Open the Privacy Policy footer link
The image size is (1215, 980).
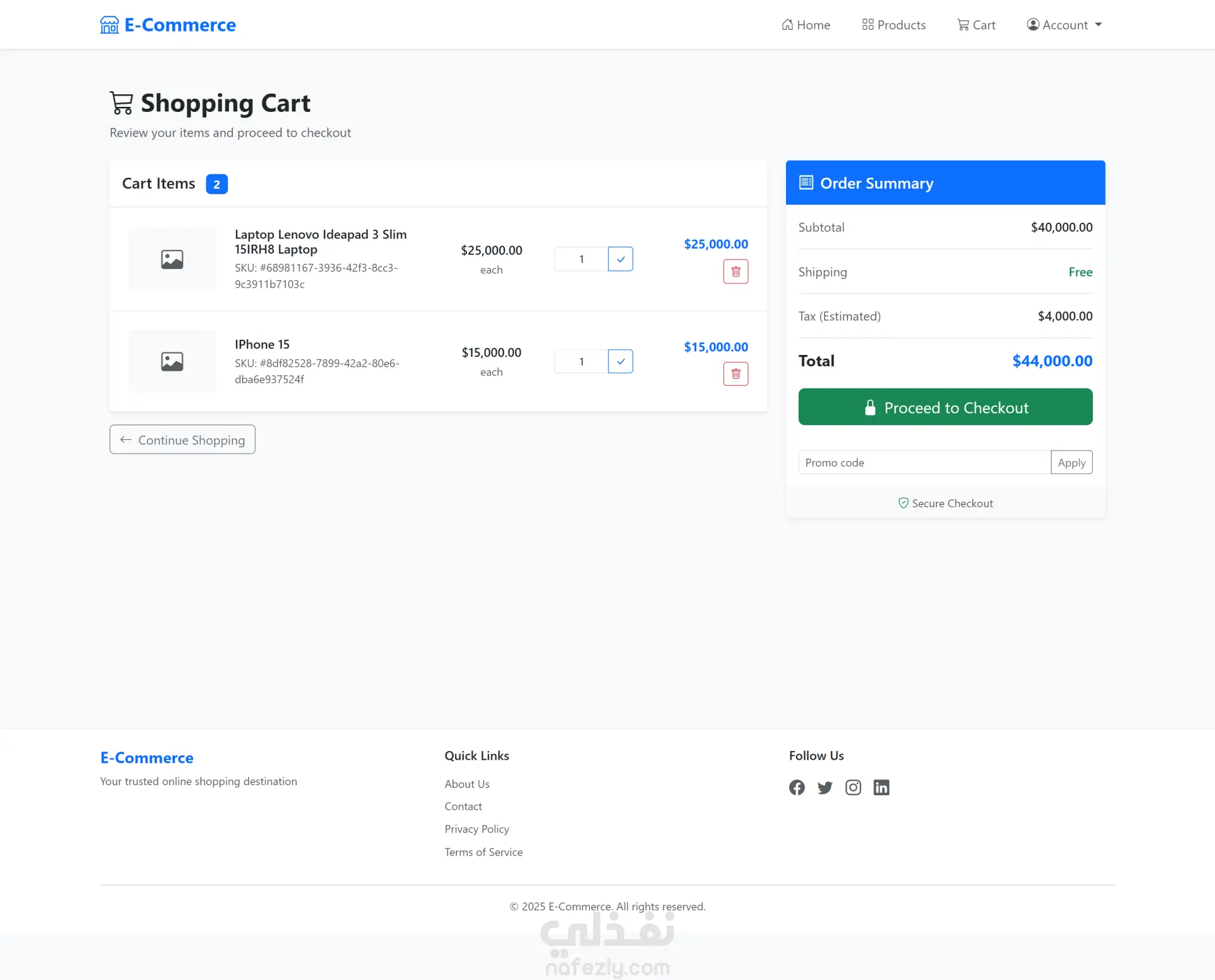(477, 829)
